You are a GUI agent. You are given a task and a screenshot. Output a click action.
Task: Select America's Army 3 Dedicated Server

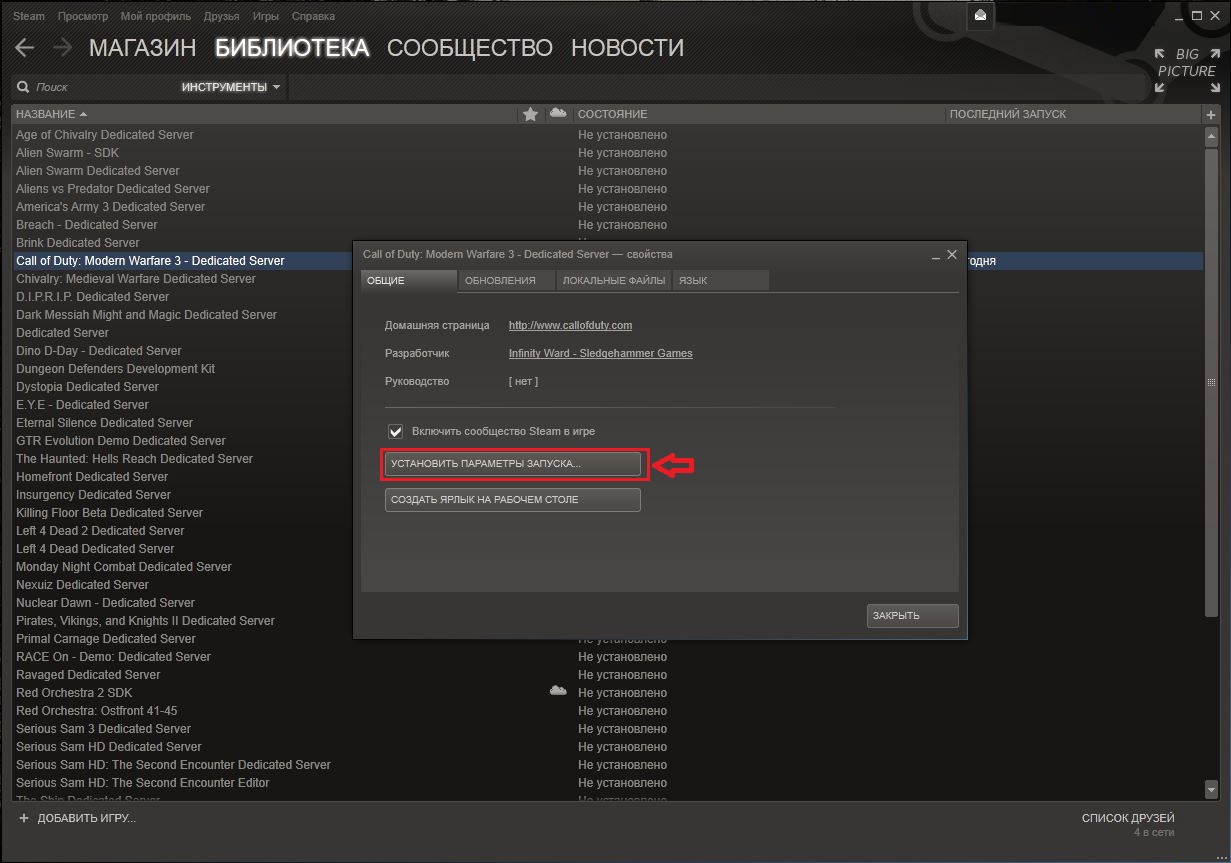(x=110, y=206)
